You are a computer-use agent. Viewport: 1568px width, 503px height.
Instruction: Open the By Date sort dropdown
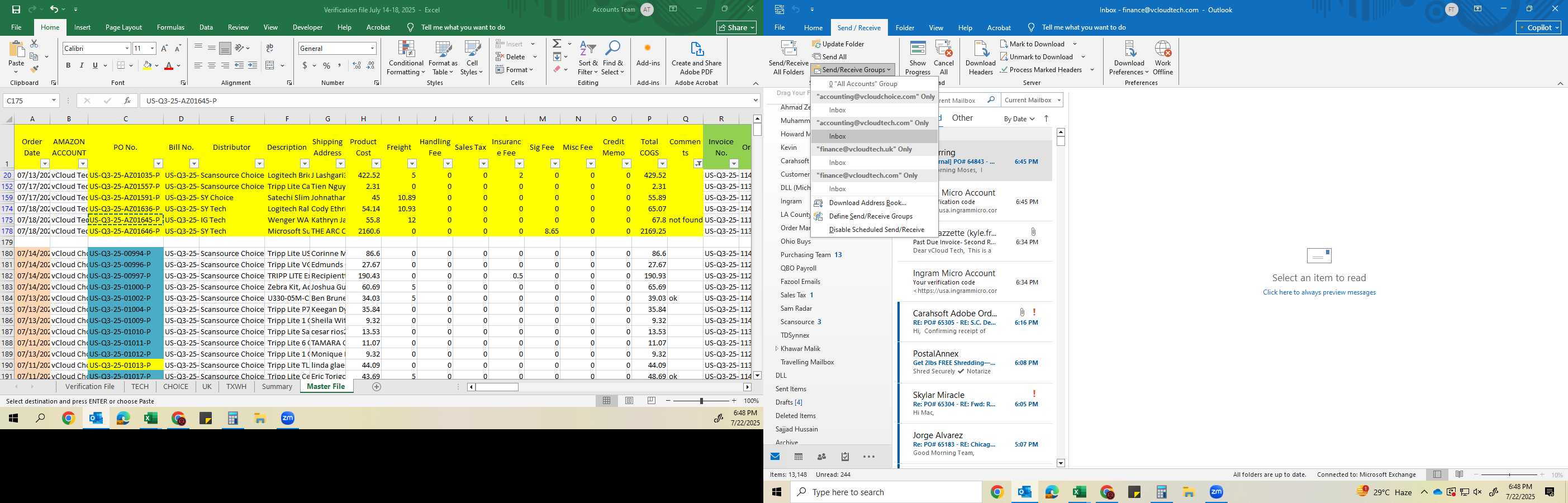coord(1019,118)
